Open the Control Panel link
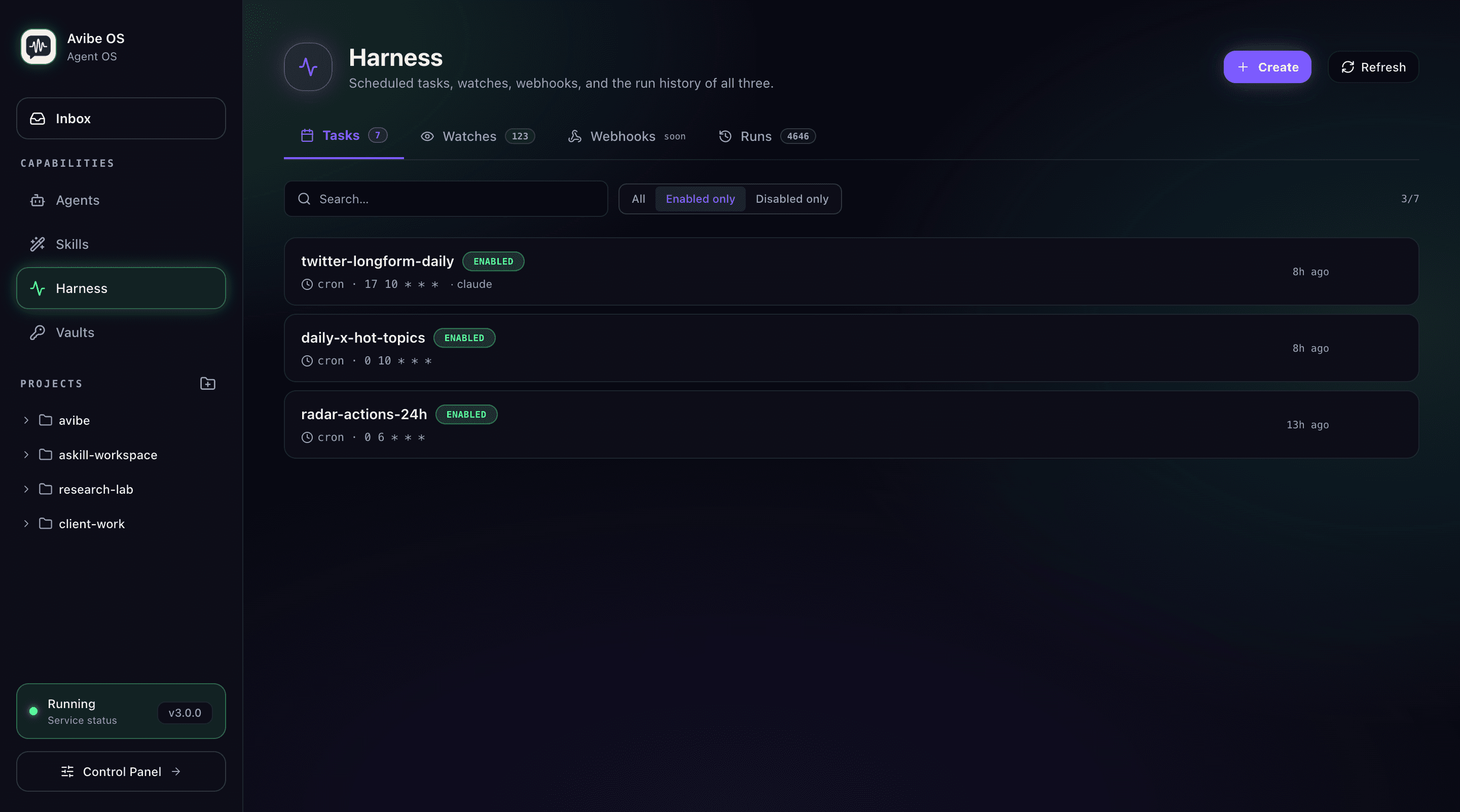1460x812 pixels. click(121, 771)
